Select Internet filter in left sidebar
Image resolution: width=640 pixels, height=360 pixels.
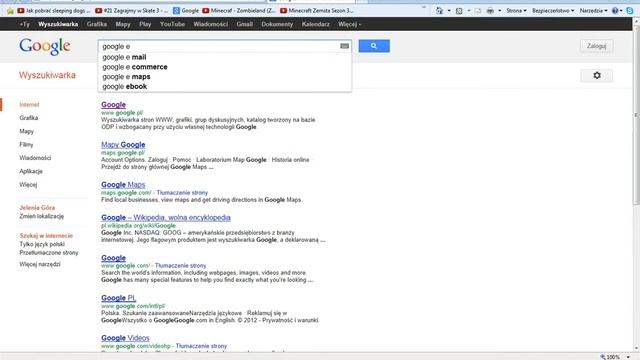[x=29, y=104]
